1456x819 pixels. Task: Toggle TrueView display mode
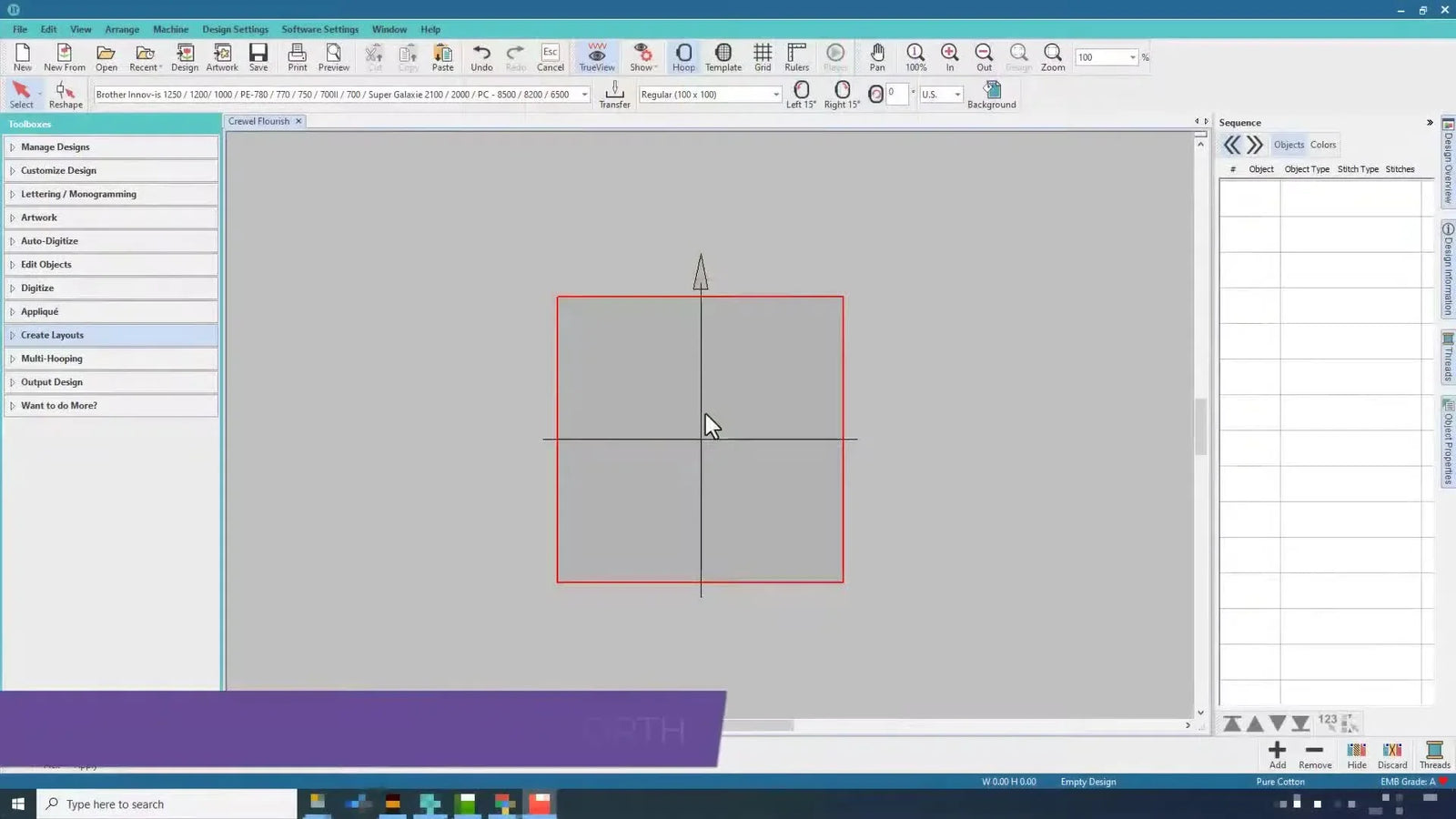click(x=596, y=56)
